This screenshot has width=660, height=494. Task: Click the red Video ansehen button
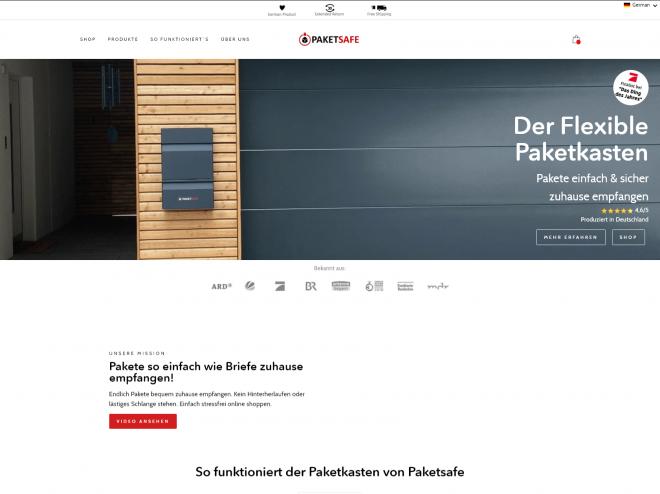pos(143,421)
